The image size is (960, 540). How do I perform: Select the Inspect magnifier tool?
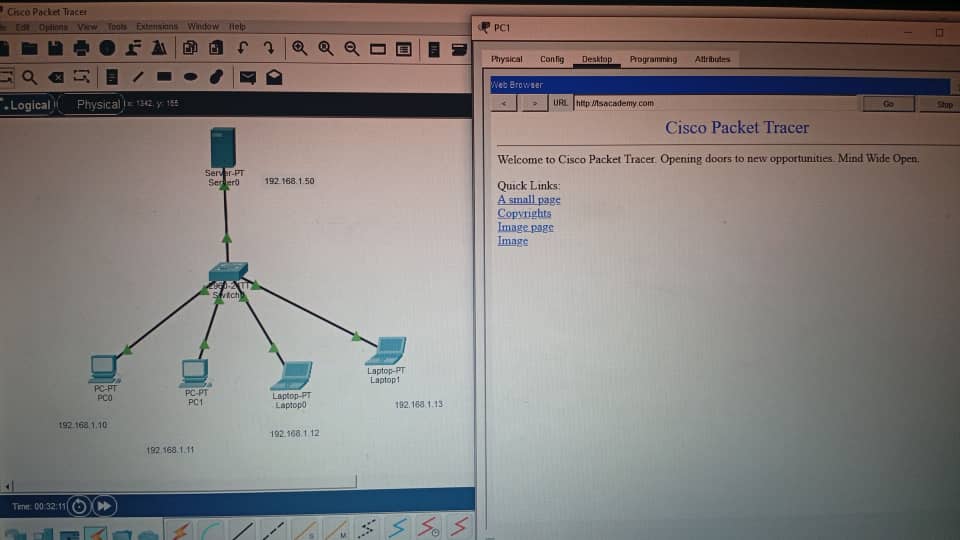pos(29,77)
